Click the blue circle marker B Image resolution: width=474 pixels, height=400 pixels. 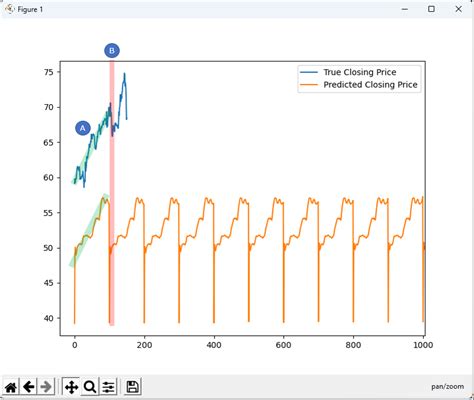[112, 51]
